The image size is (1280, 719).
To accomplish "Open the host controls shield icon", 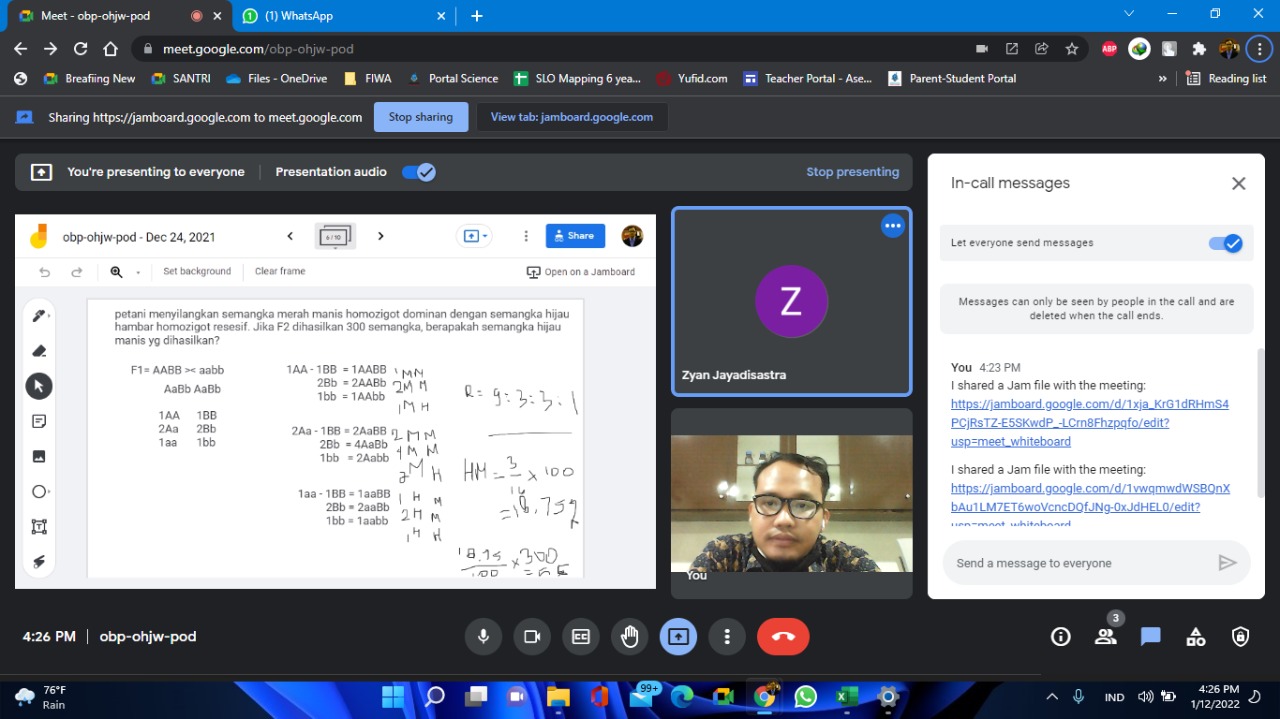I will click(x=1240, y=637).
